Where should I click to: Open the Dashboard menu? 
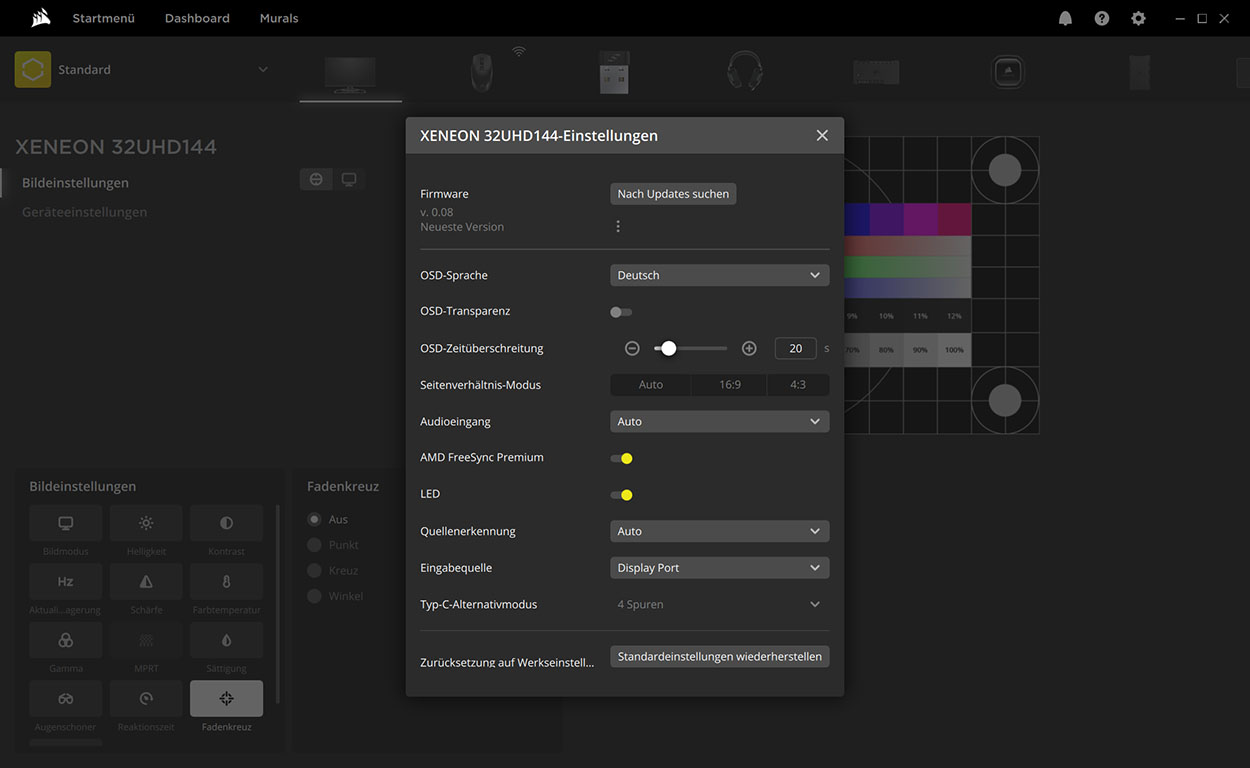197,18
